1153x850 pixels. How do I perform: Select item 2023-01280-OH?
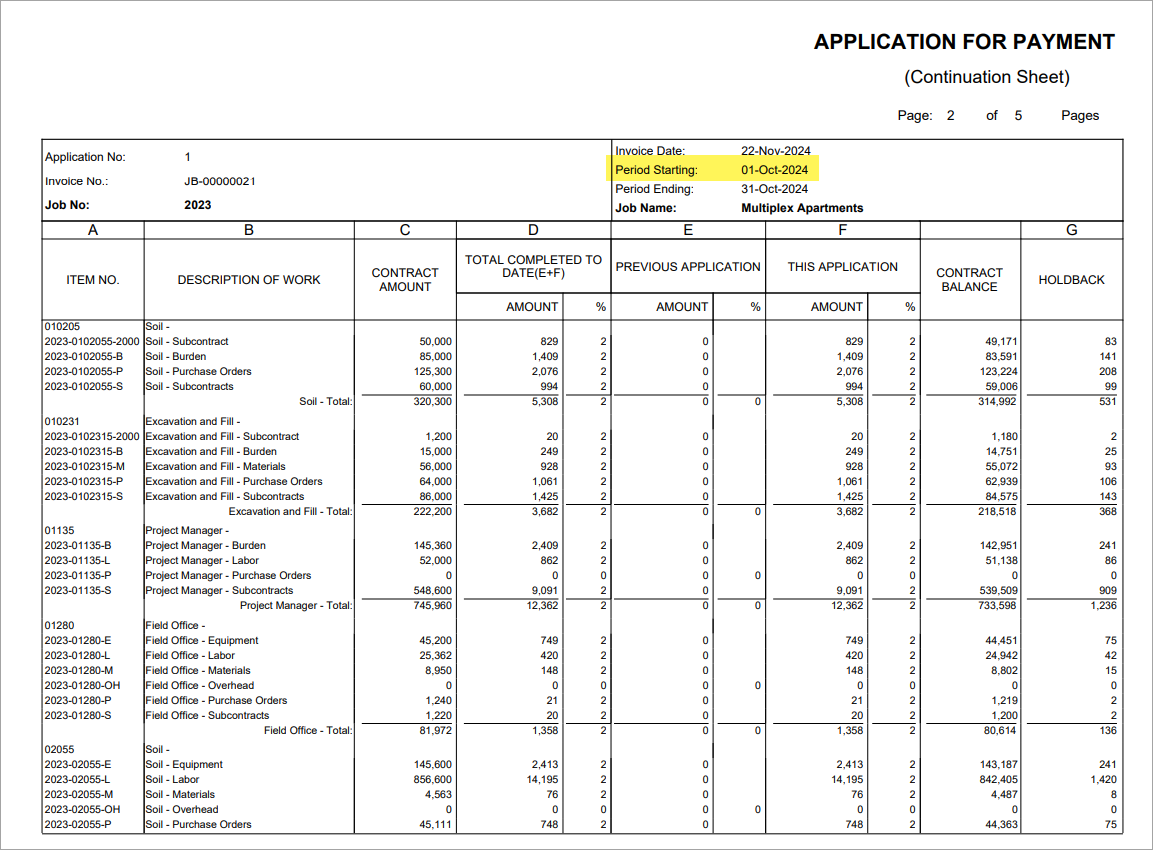tap(82, 685)
